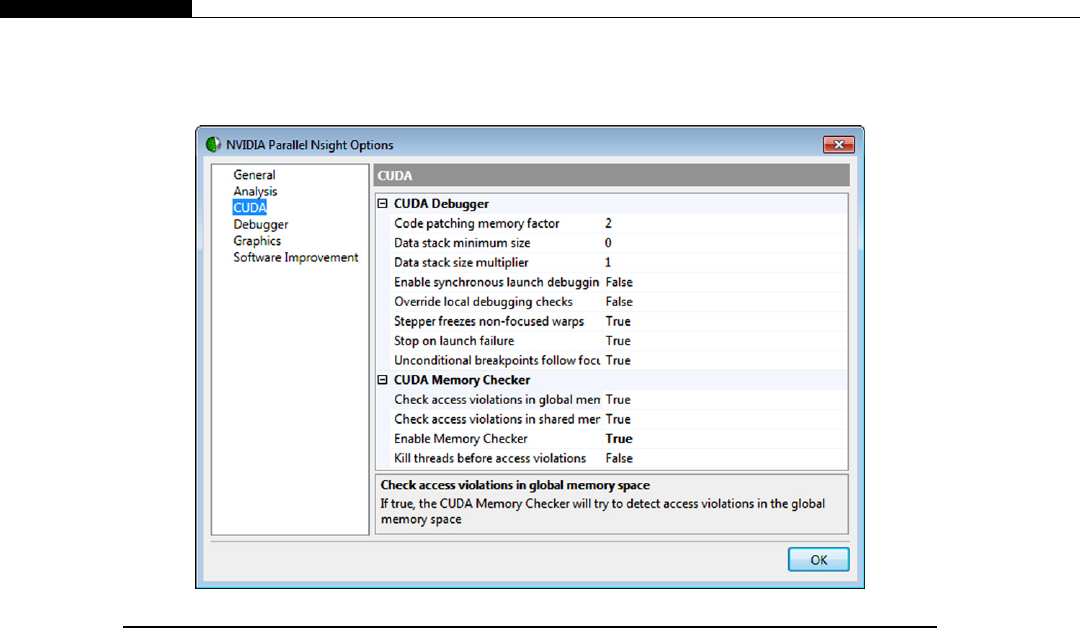Select the CUDA options category
This screenshot has height=628, width=1080.
coord(249,208)
